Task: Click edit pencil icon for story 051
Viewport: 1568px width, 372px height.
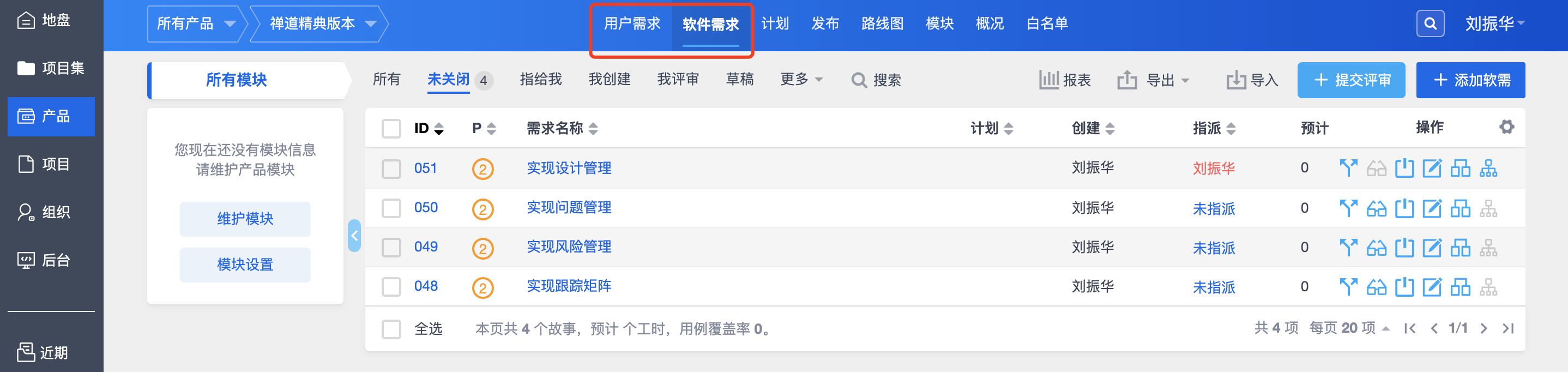Action: tap(1432, 168)
